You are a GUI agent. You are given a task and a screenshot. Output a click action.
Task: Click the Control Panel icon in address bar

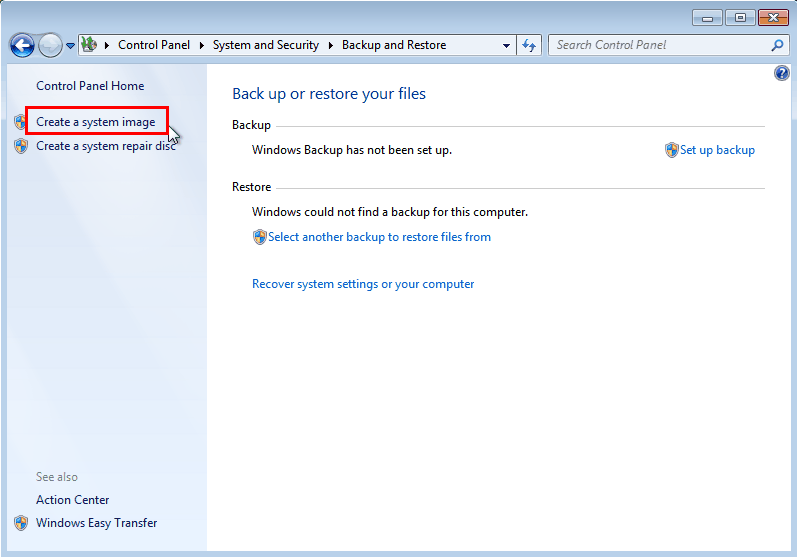(x=89, y=45)
